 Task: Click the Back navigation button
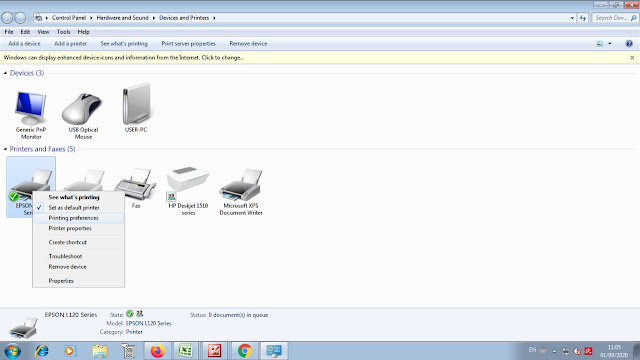coord(7,18)
